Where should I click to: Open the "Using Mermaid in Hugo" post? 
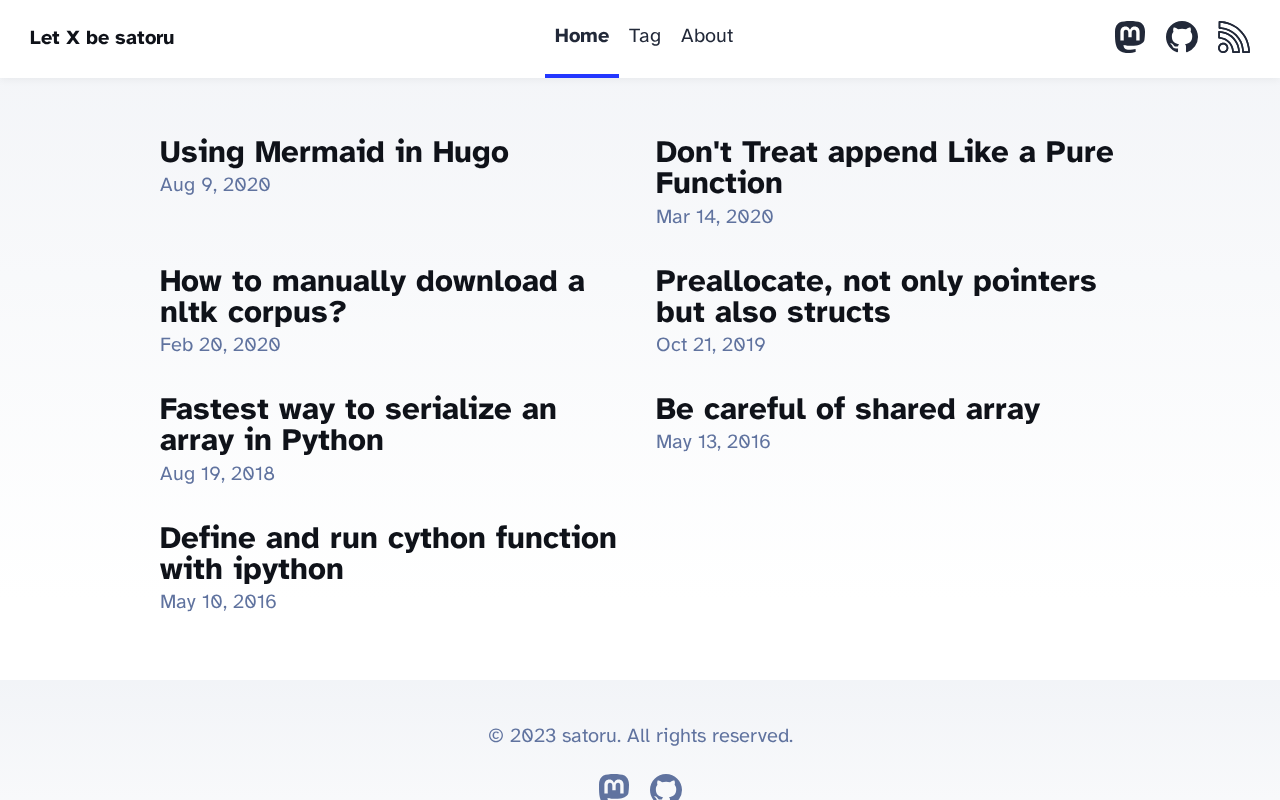pos(334,152)
